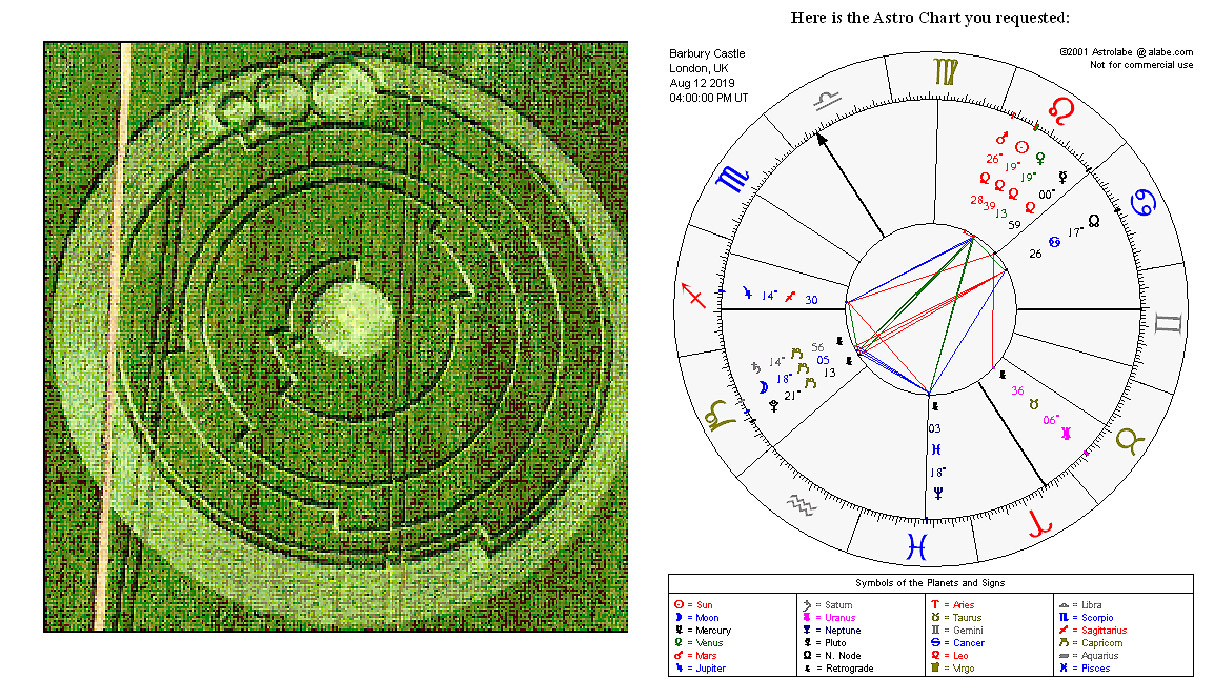This screenshot has width=1216, height=687.
Task: Click the Taurus sign on the outer ring
Action: [x=1133, y=440]
